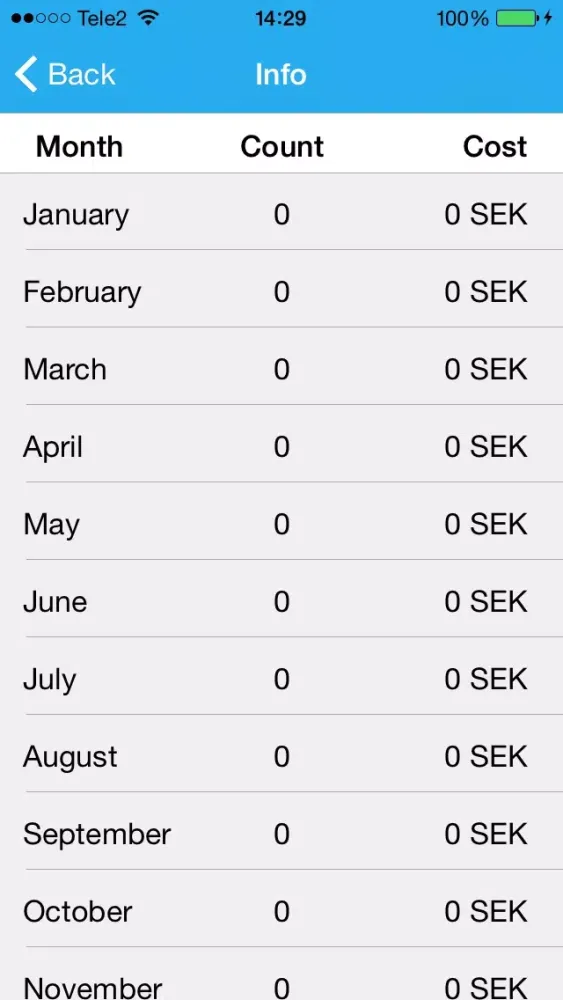Select the September month label
The width and height of the screenshot is (563, 1000).
(x=97, y=835)
